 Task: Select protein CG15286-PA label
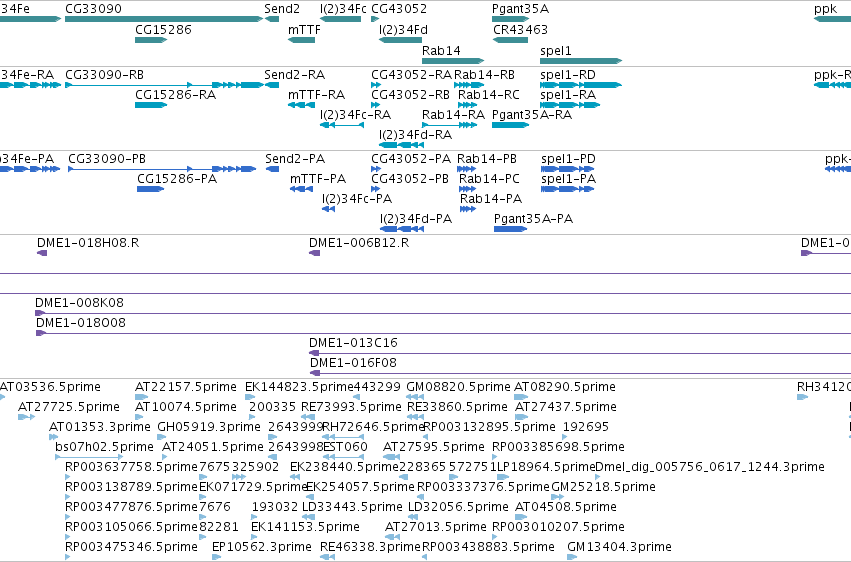(177, 178)
